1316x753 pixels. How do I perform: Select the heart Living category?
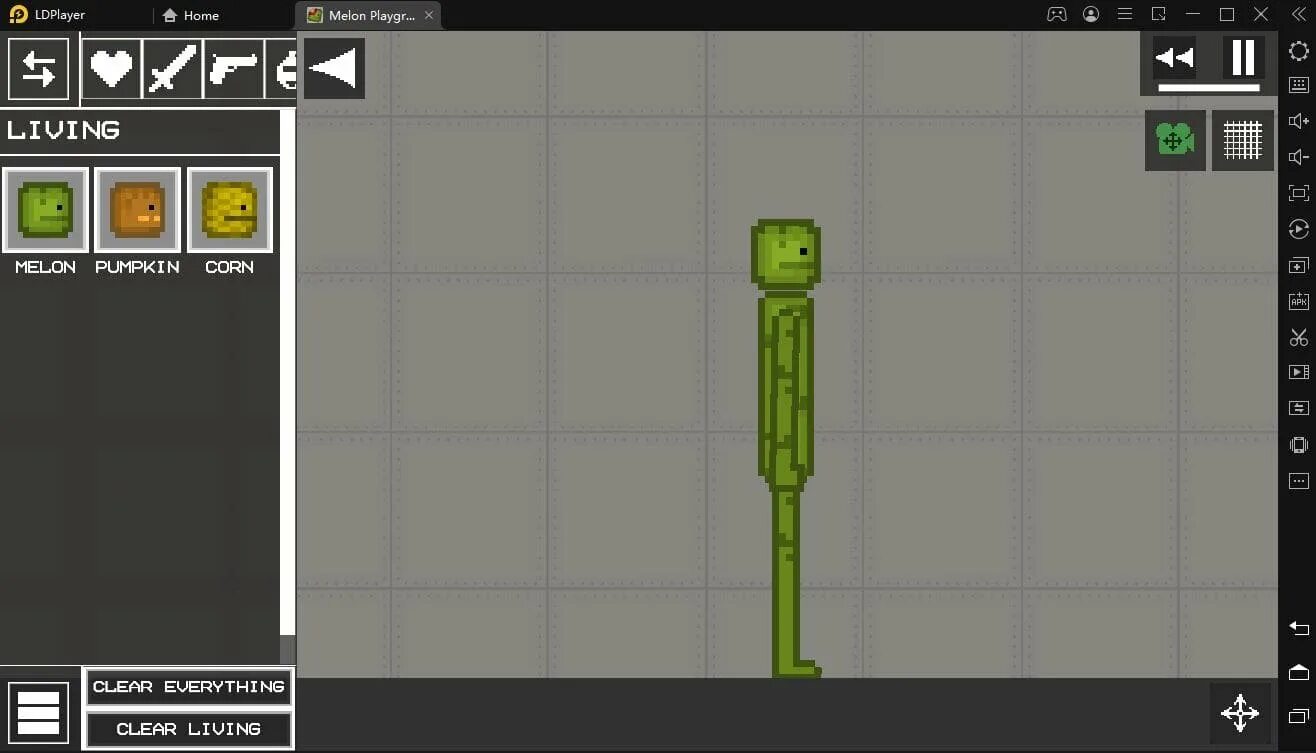pos(111,69)
